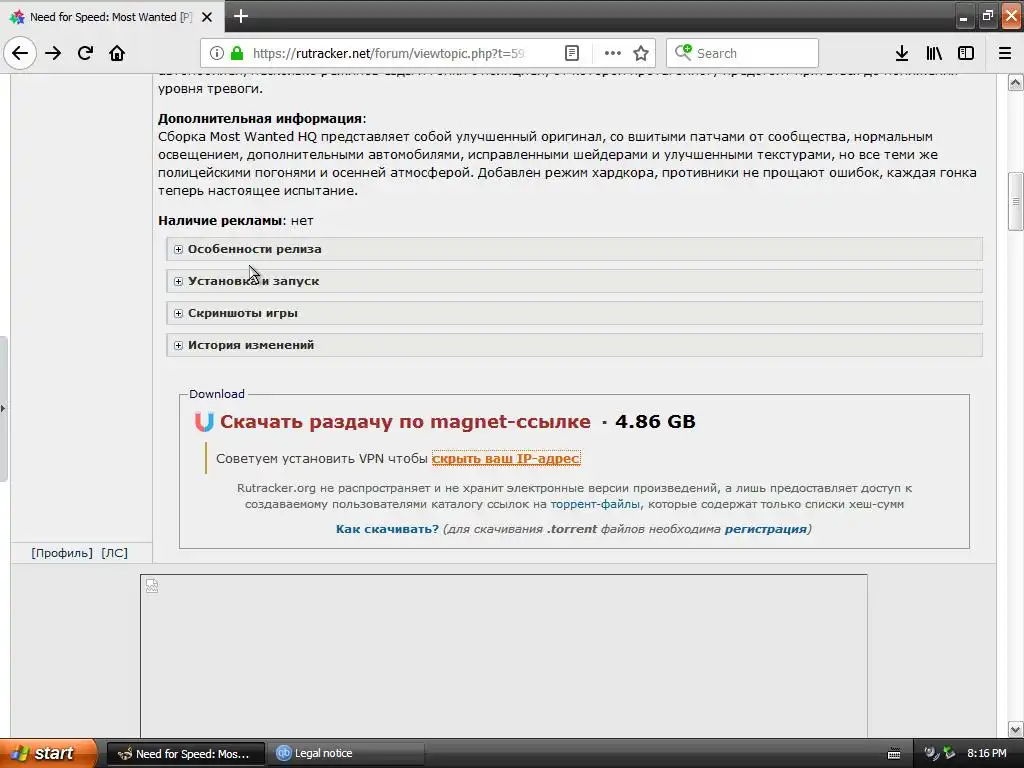The image size is (1024, 768).
Task: Open the [Профиль] link
Action: [x=62, y=553]
